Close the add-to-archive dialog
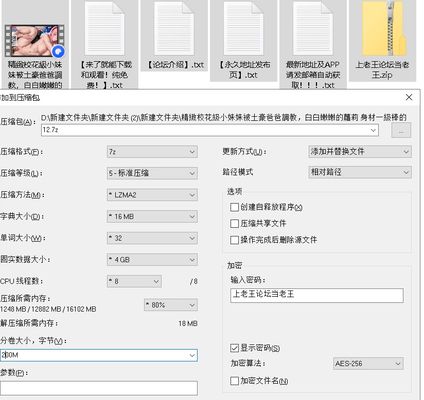This screenshot has height=400, width=424. [409, 97]
